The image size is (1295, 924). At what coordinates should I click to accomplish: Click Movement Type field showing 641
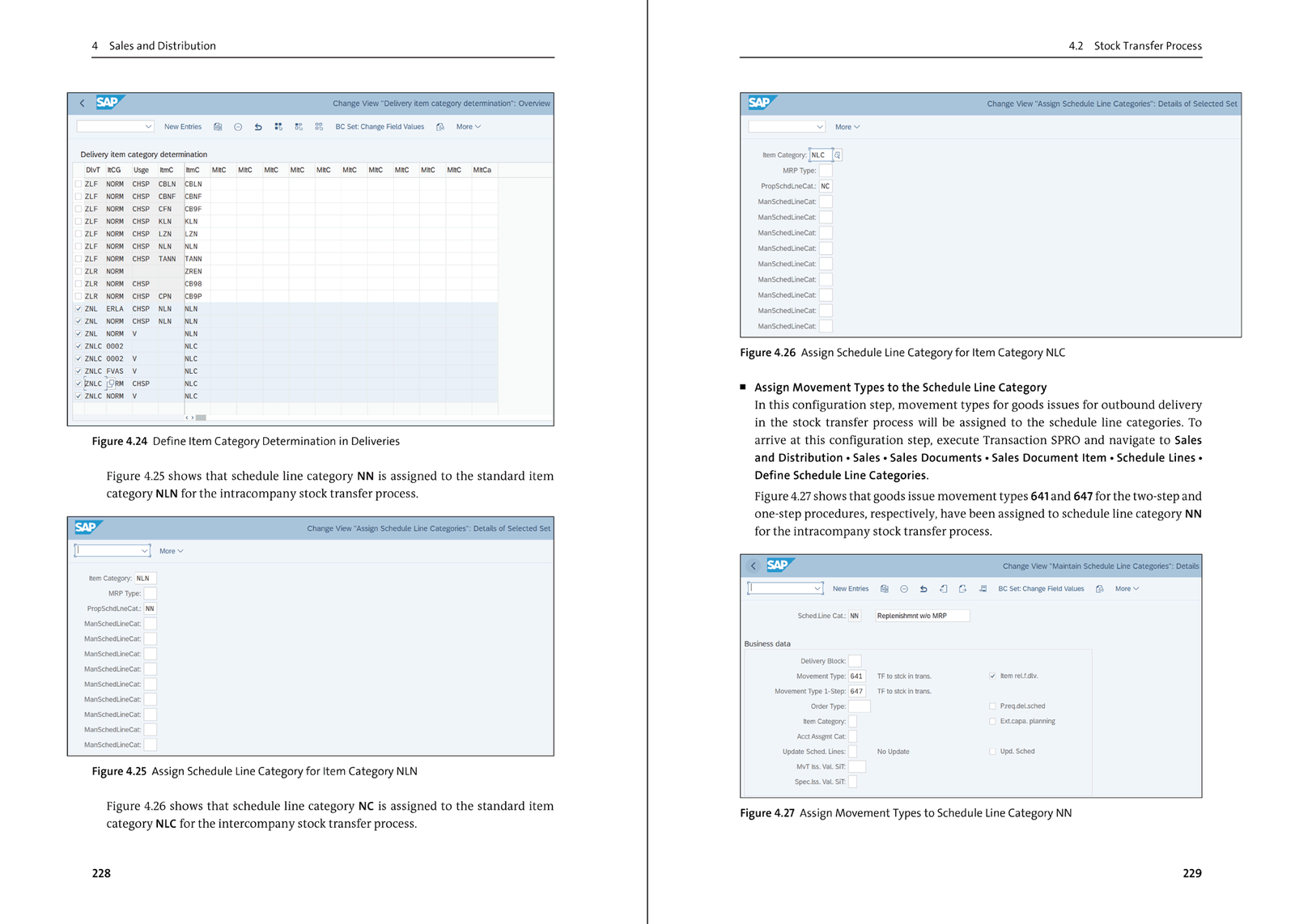[857, 676]
